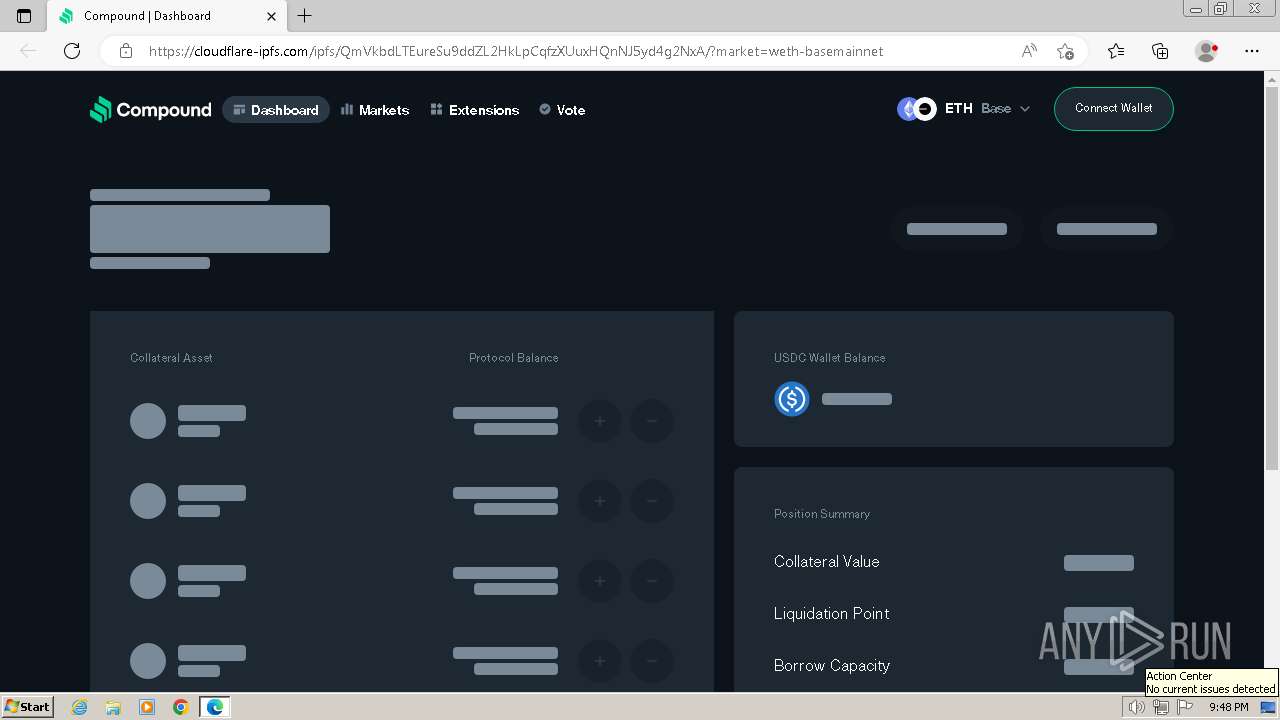Viewport: 1280px width, 720px height.
Task: Launch Internet Explorer from taskbar
Action: [x=80, y=707]
